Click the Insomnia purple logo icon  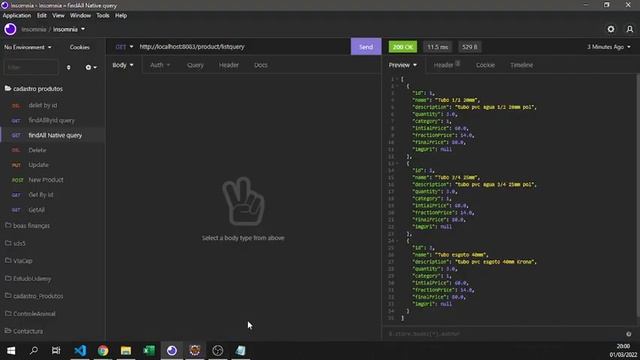(x=10, y=29)
